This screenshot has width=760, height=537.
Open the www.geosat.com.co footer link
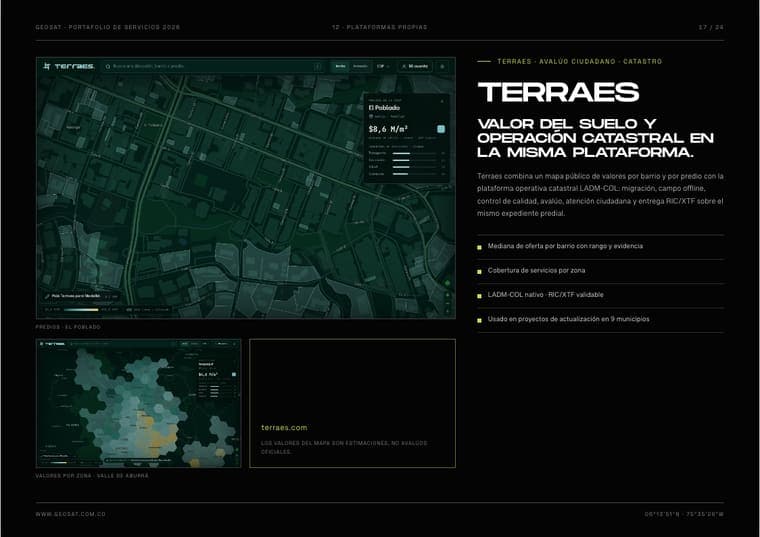(70, 514)
